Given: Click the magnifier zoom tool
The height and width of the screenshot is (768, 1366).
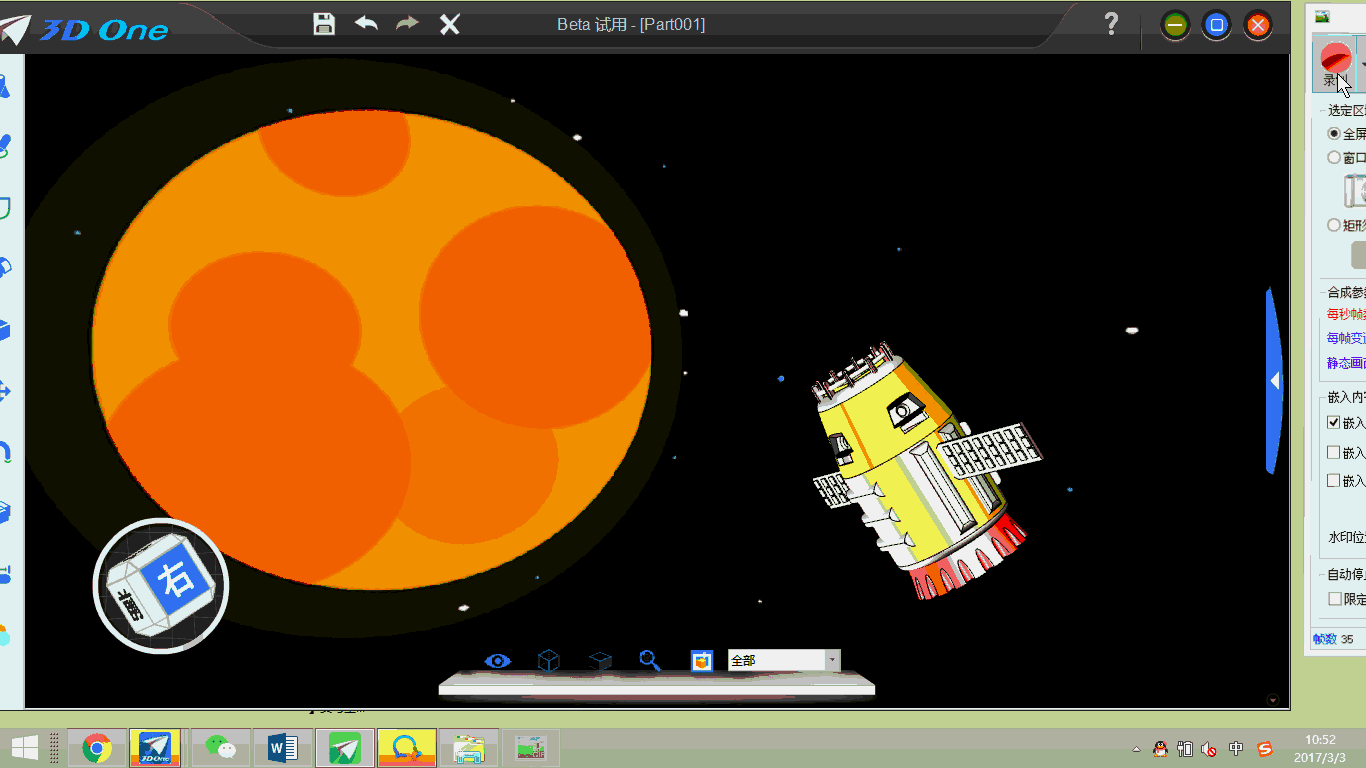Looking at the screenshot, I should coord(650,661).
